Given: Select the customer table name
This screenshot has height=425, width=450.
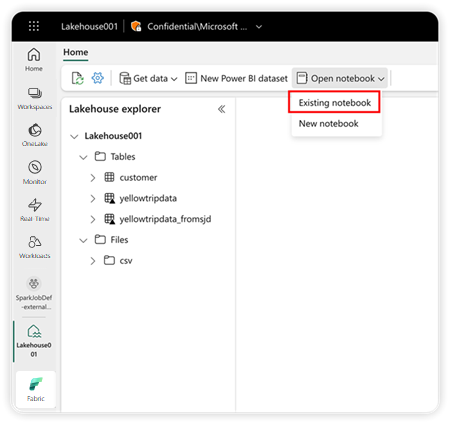Looking at the screenshot, I should click(x=138, y=177).
